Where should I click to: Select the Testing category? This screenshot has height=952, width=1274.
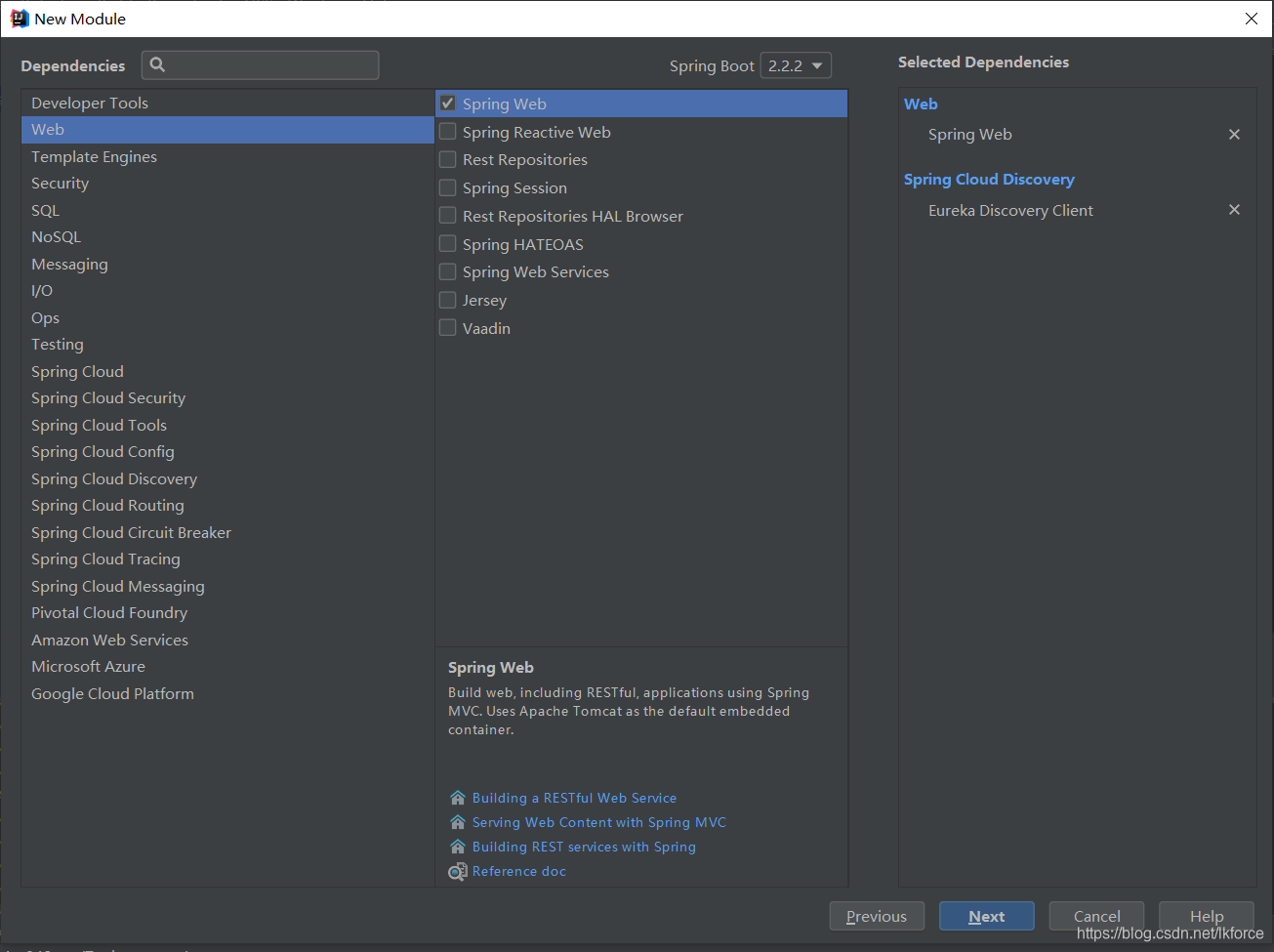[227, 345]
